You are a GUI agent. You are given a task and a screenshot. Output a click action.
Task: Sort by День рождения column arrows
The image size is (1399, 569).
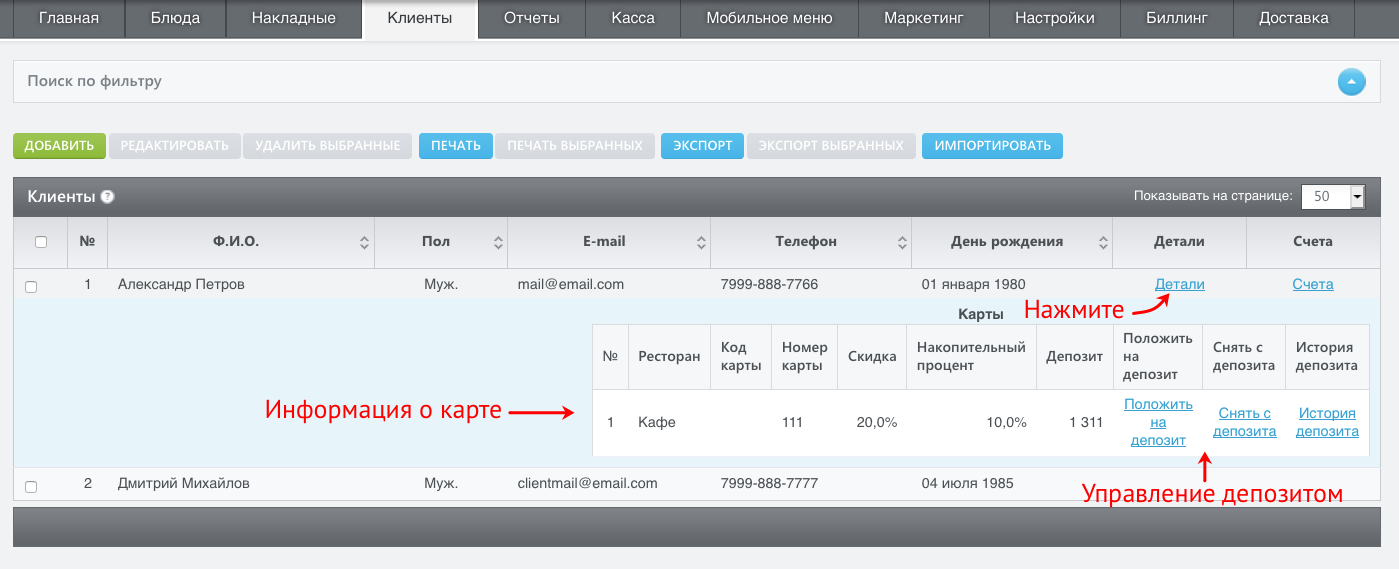(1103, 242)
